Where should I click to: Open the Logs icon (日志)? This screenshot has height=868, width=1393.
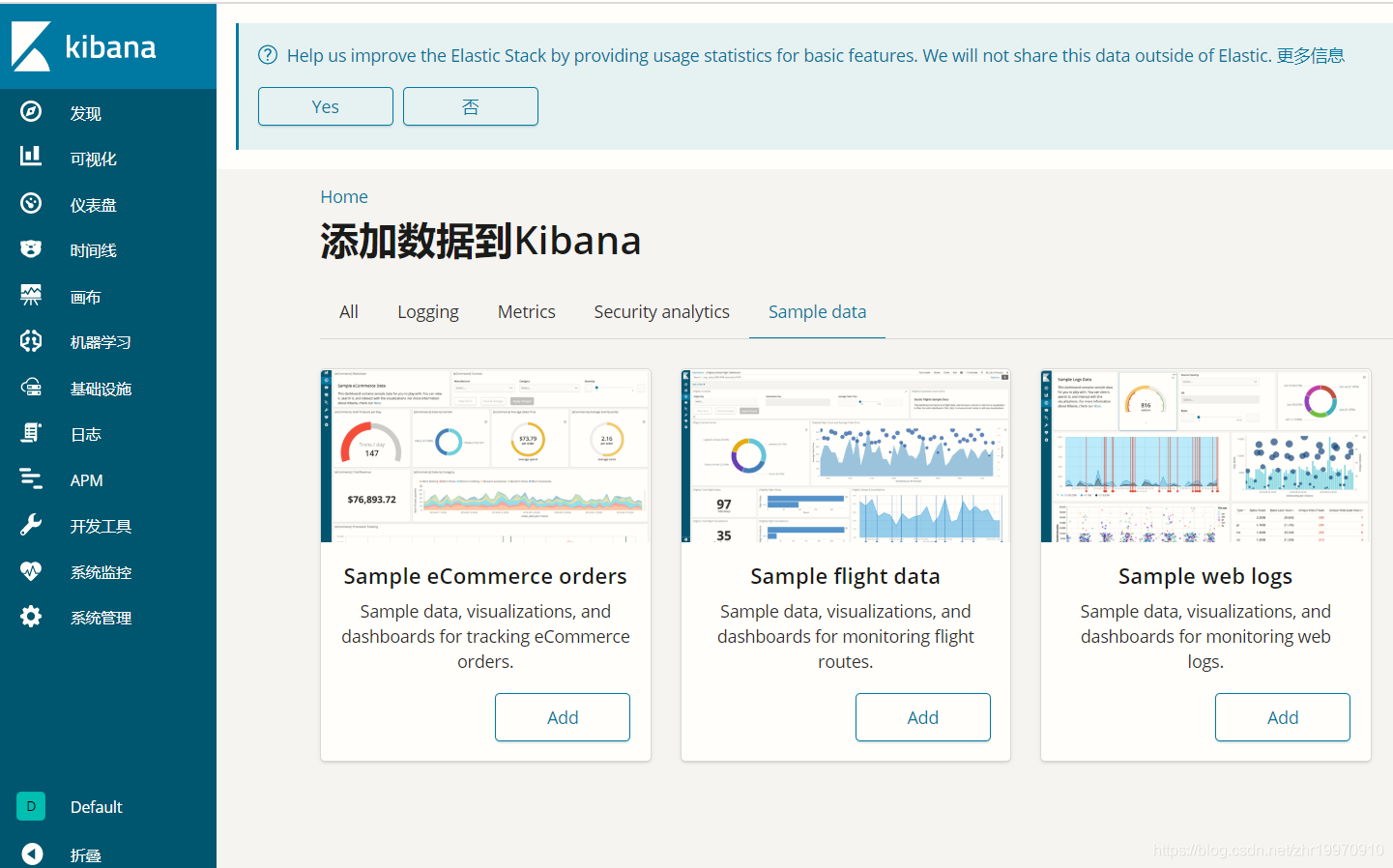point(31,433)
